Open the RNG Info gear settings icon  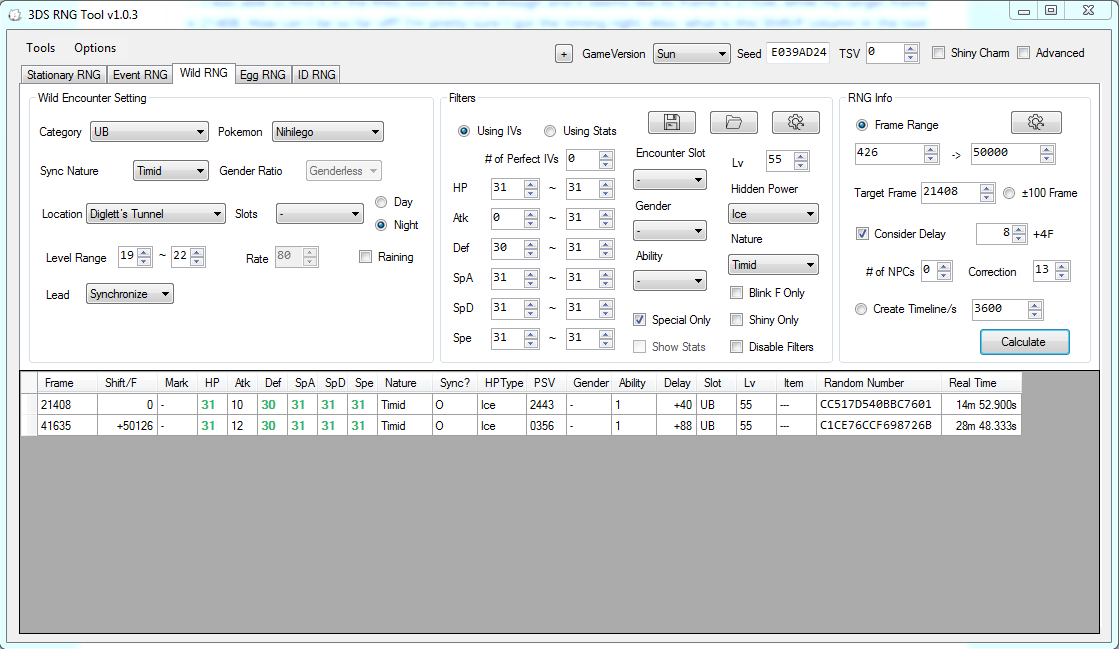pos(1036,122)
